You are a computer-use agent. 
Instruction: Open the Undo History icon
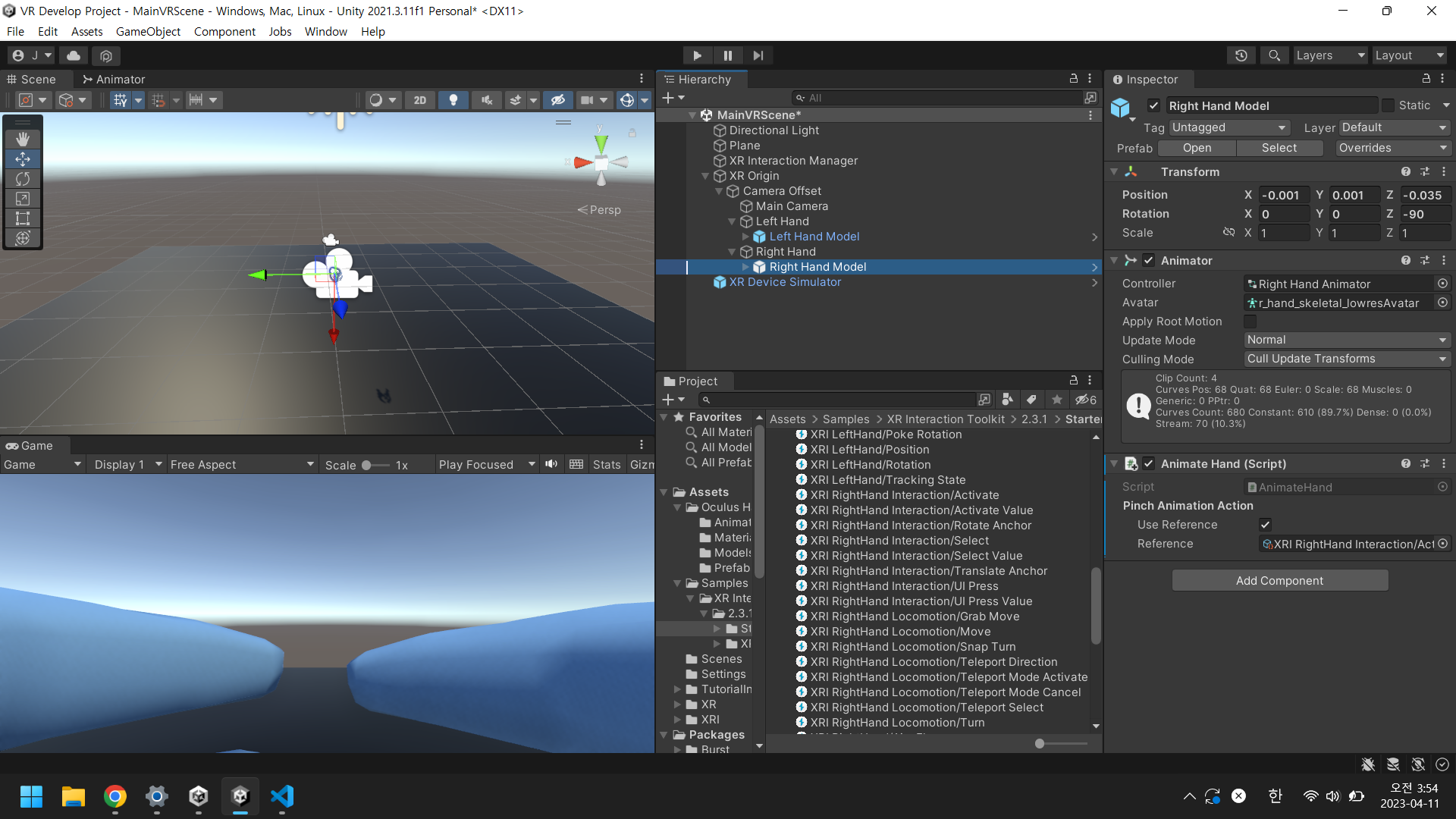[x=1241, y=55]
